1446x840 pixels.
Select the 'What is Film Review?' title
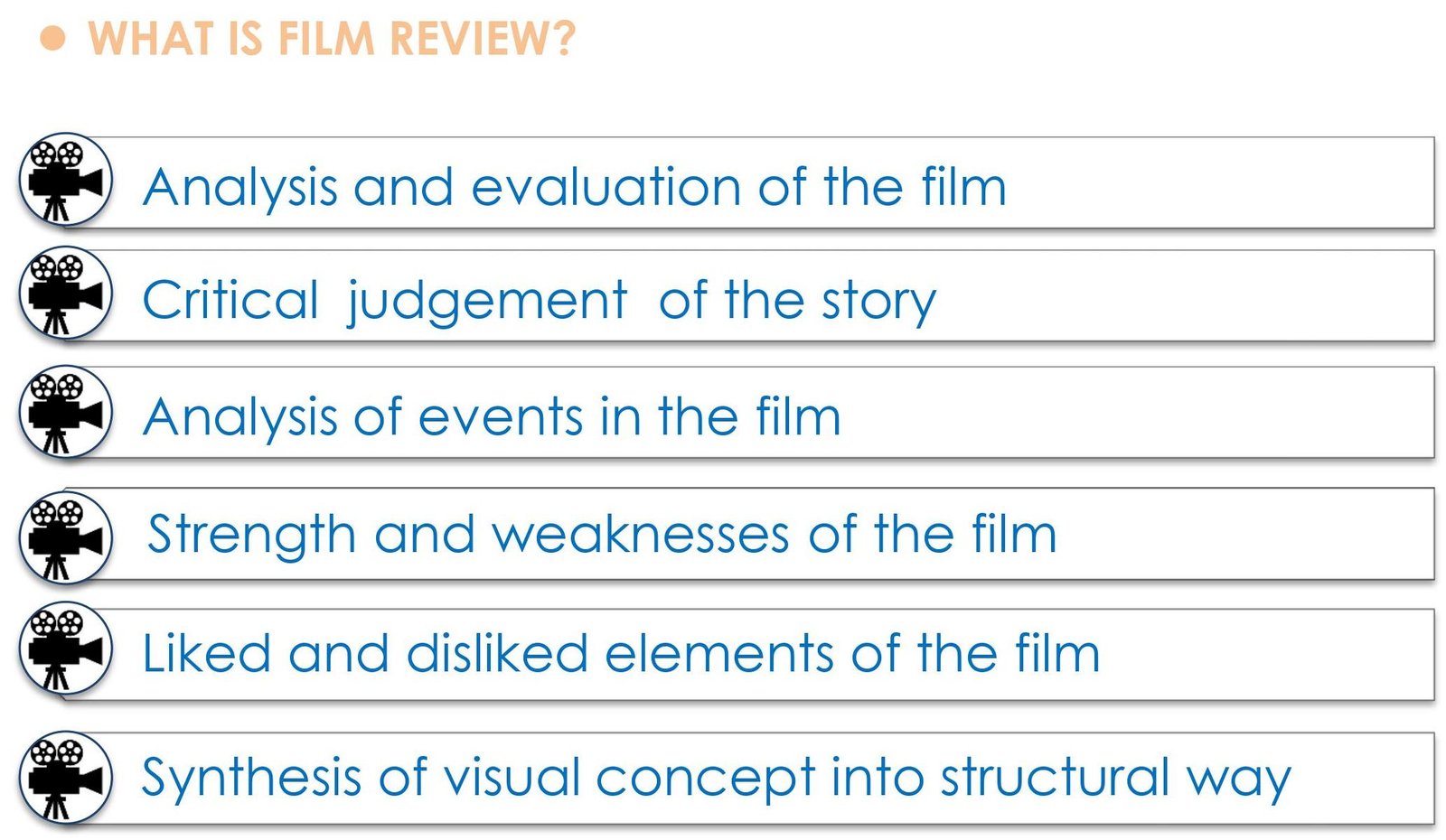click(x=331, y=39)
